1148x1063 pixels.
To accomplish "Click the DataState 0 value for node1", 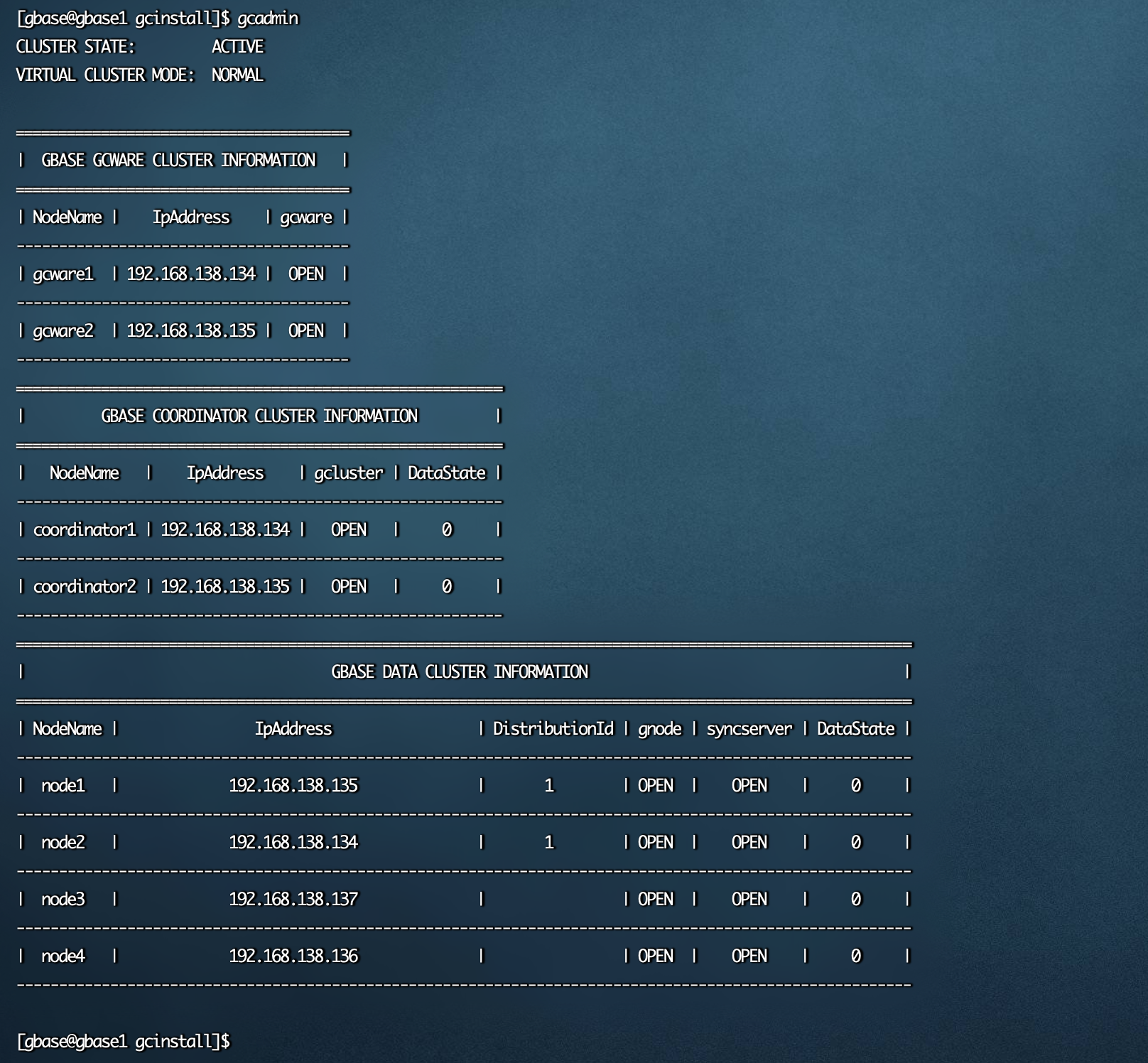I will [856, 786].
